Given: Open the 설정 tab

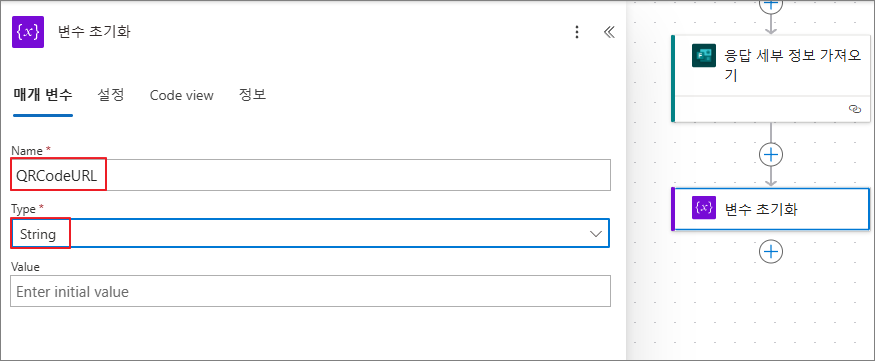Looking at the screenshot, I should 110,95.
